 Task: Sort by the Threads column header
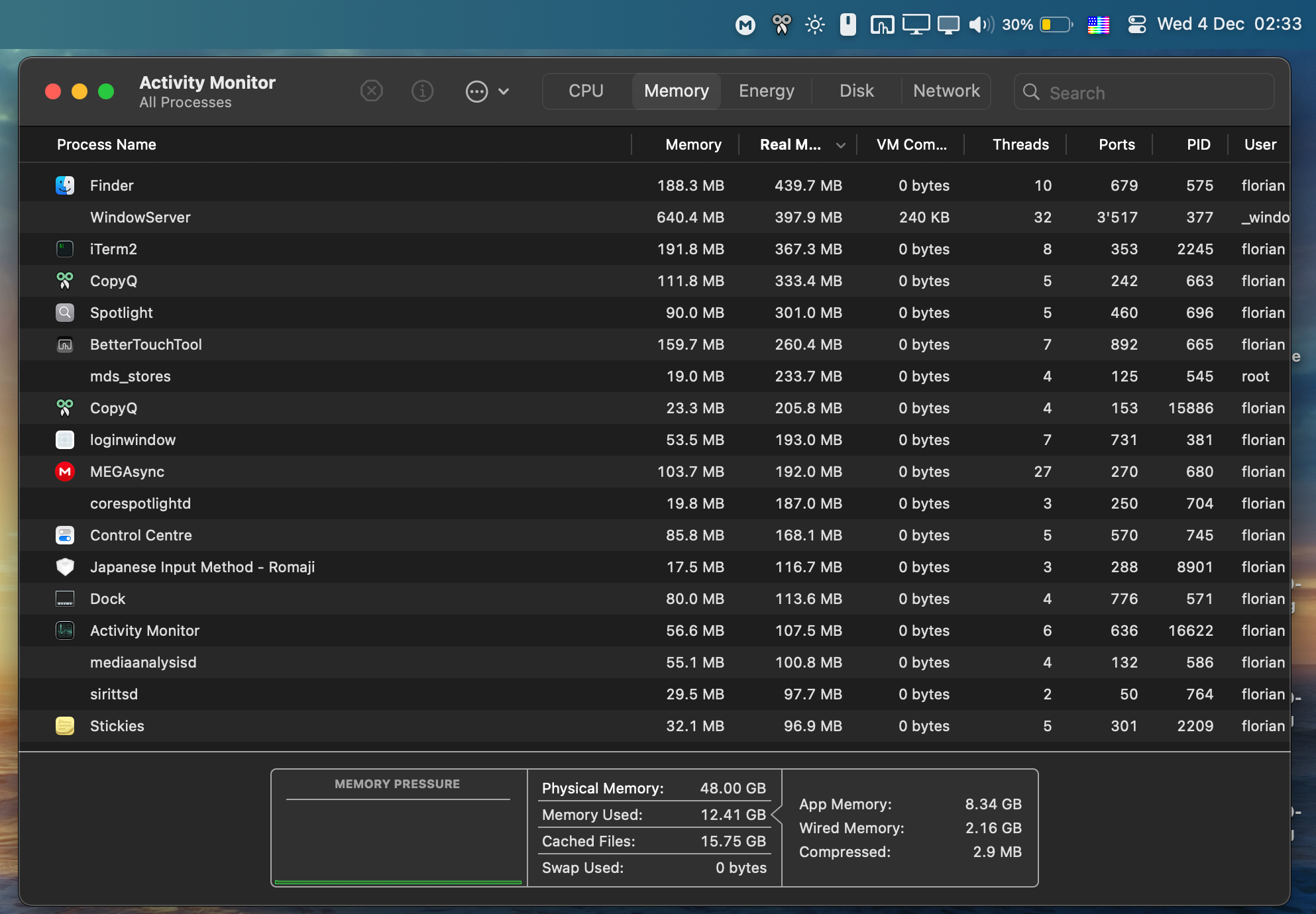tap(1020, 144)
